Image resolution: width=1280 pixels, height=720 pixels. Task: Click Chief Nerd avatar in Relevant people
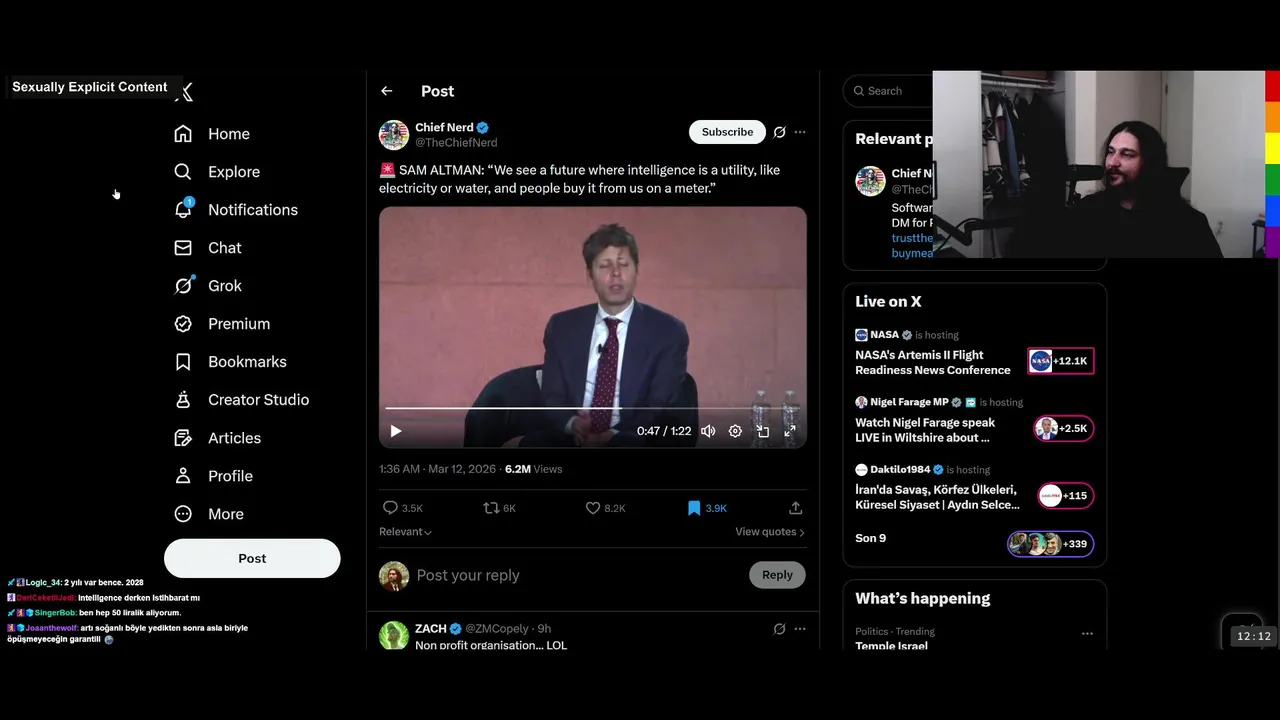[870, 181]
